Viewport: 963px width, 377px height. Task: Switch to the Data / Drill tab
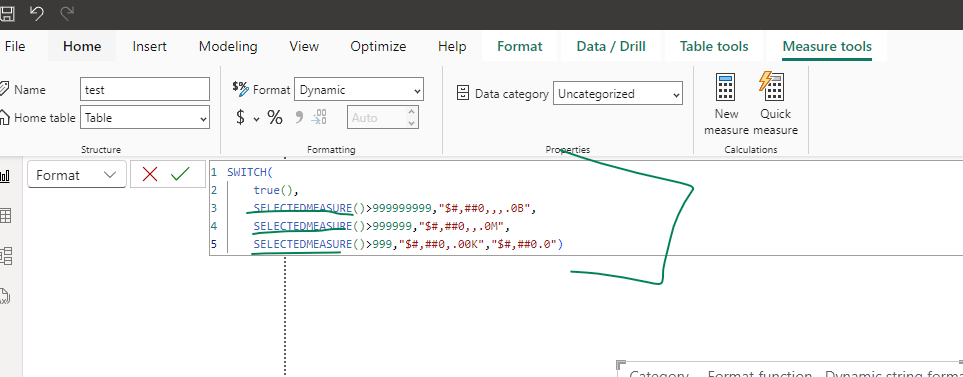coord(611,47)
